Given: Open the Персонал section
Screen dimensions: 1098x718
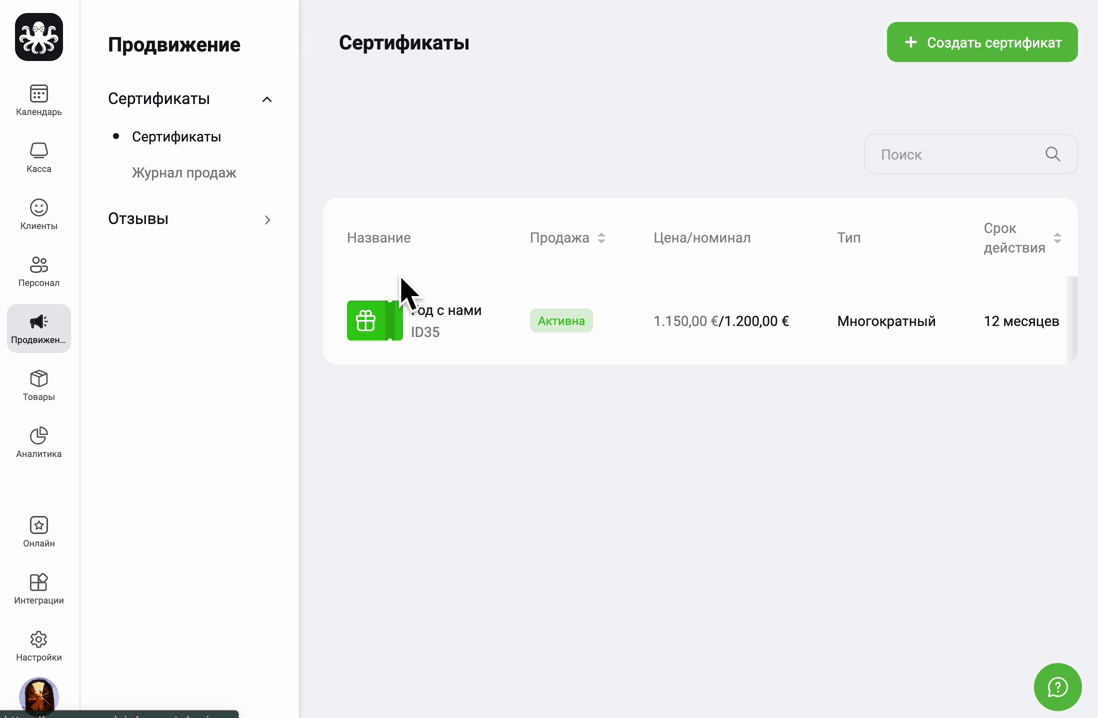Looking at the screenshot, I should tap(38, 269).
